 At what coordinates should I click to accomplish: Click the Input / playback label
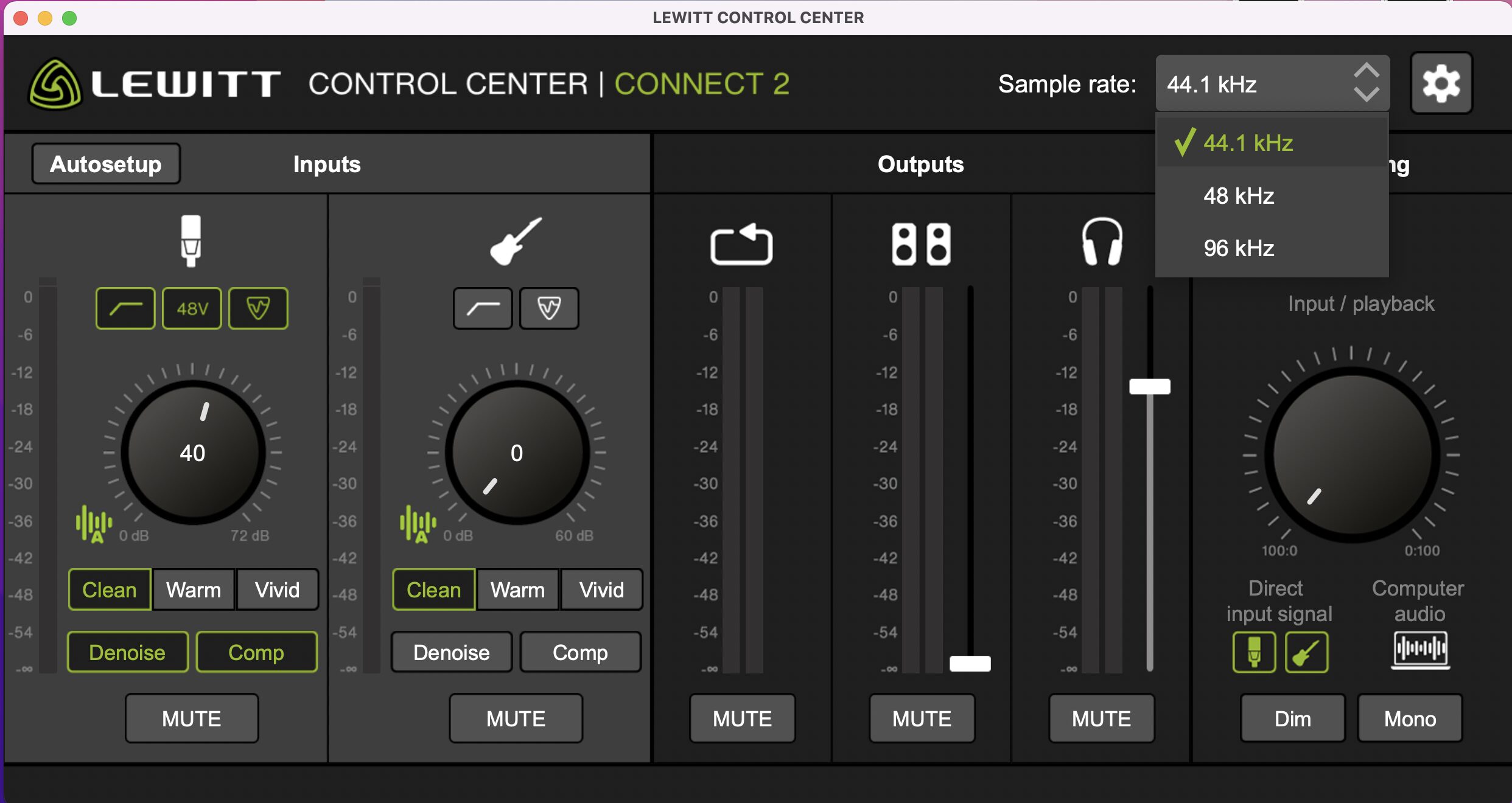pyautogui.click(x=1361, y=303)
